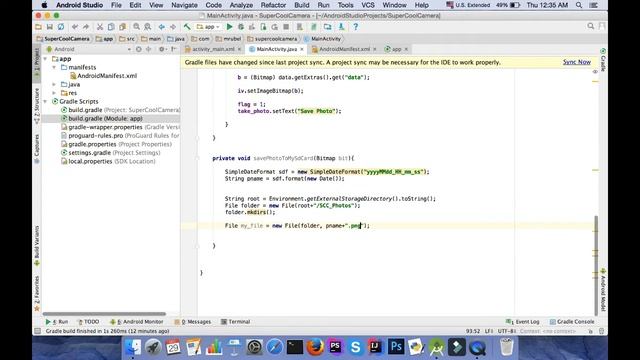This screenshot has width=640, height=360.
Task: Open the Run tool window button
Action: point(57,322)
